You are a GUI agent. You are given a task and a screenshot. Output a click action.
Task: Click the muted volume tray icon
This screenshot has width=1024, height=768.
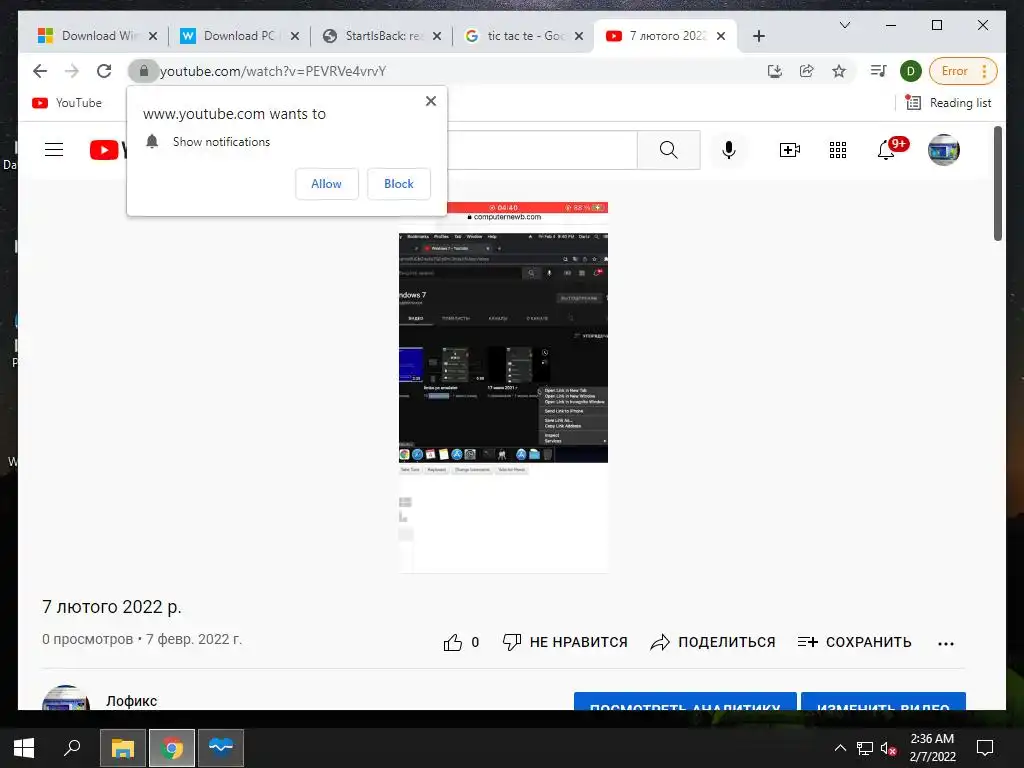click(889, 748)
